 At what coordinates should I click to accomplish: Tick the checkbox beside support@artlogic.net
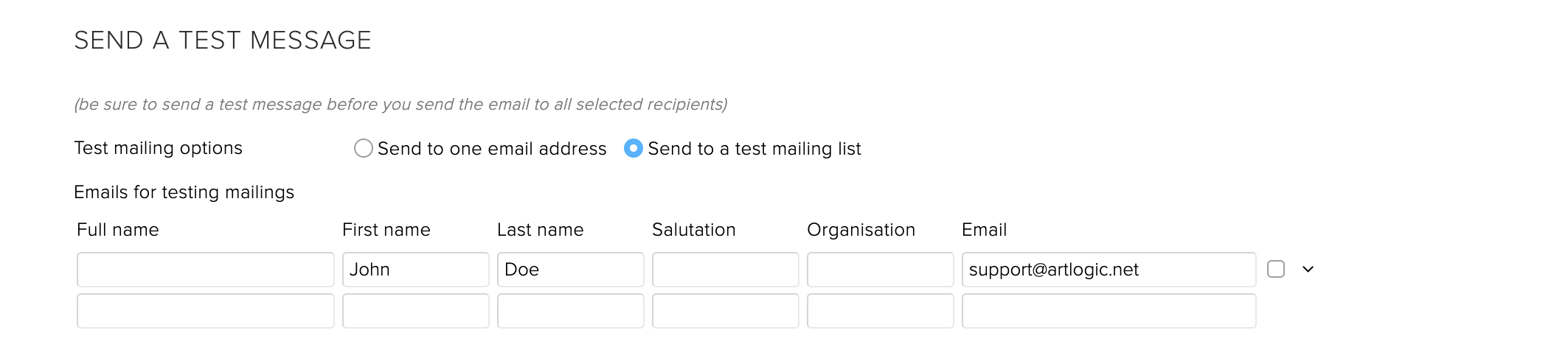(1276, 270)
